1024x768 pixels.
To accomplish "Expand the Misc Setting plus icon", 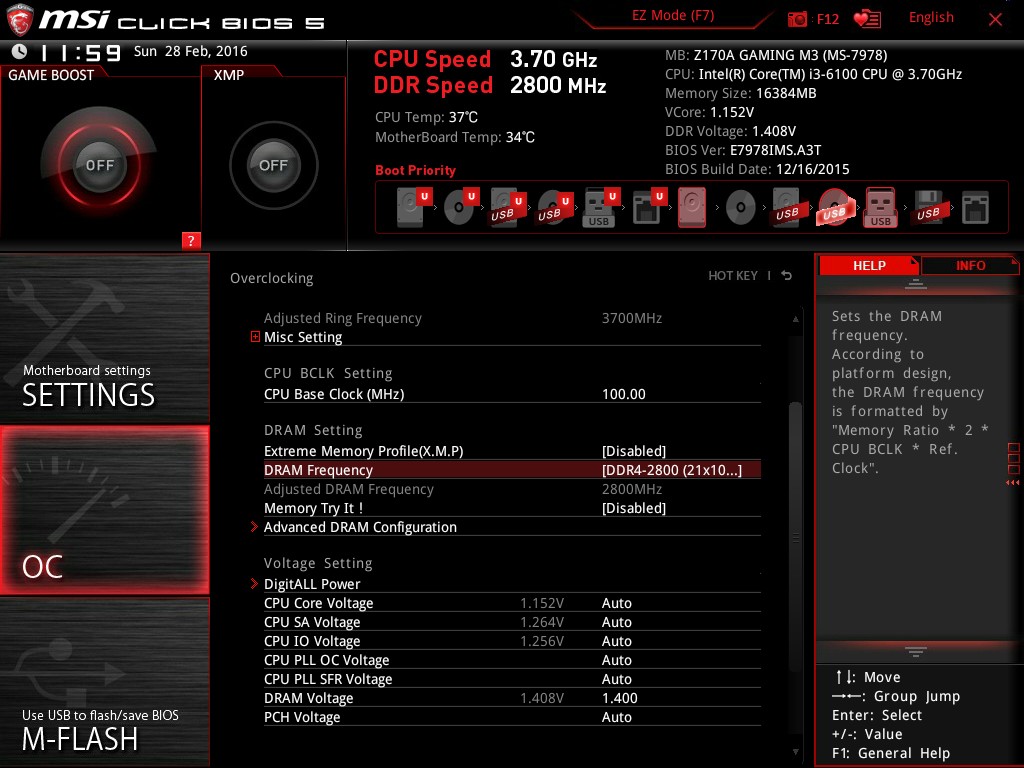I will click(x=255, y=336).
